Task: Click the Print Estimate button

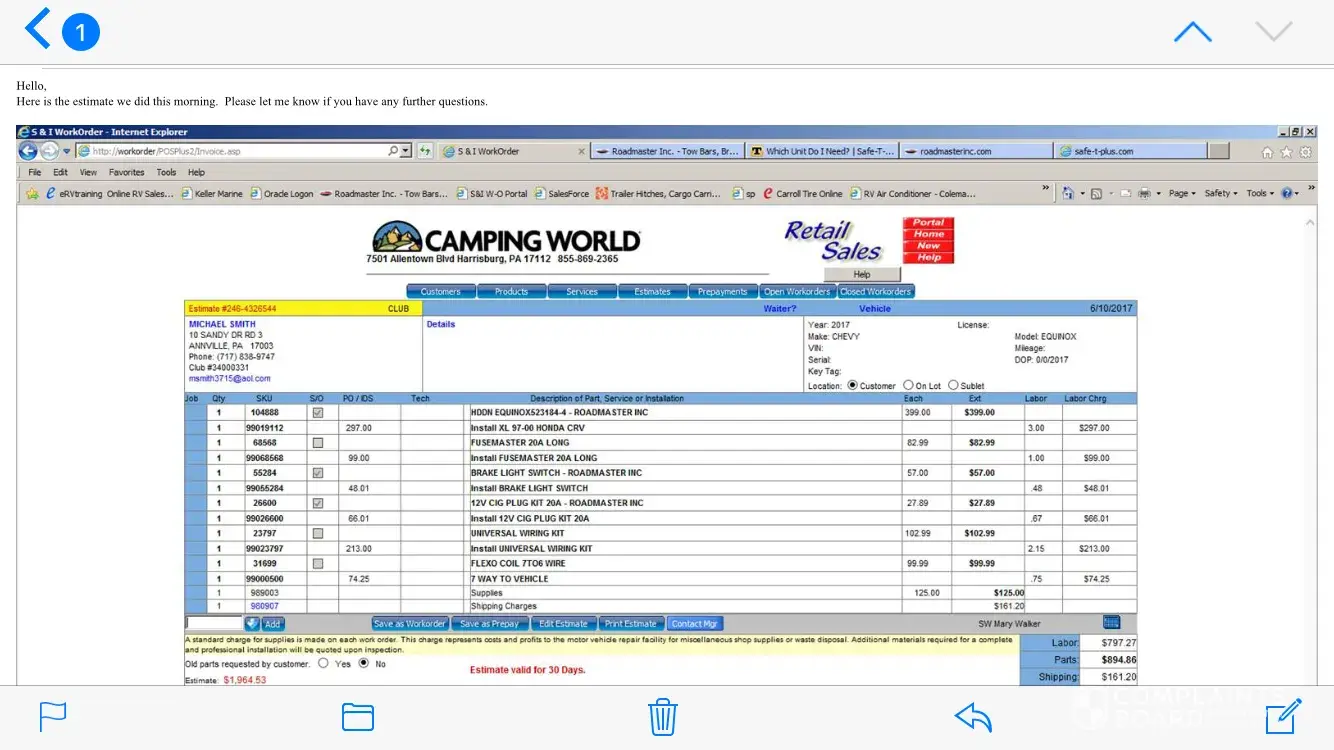Action: 631,624
